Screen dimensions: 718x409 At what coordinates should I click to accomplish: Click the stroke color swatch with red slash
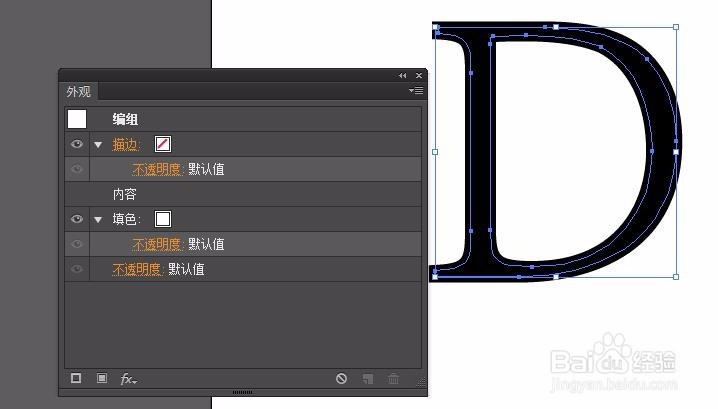coord(163,144)
